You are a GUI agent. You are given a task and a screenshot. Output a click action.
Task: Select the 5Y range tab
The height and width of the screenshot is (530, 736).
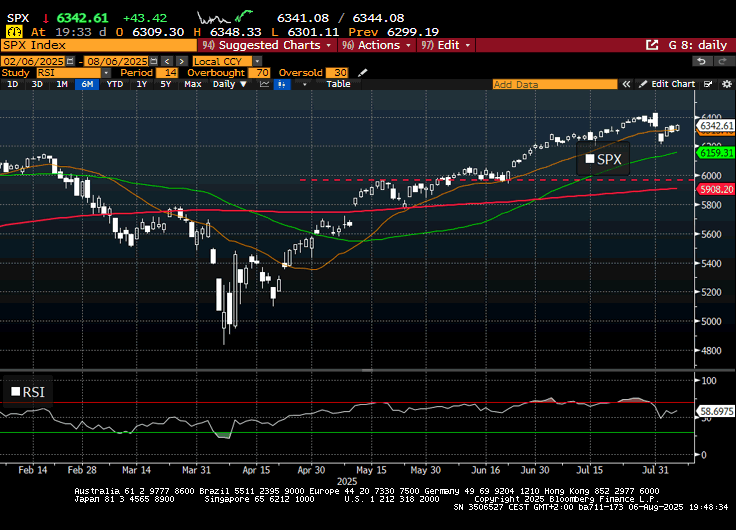[x=166, y=84]
